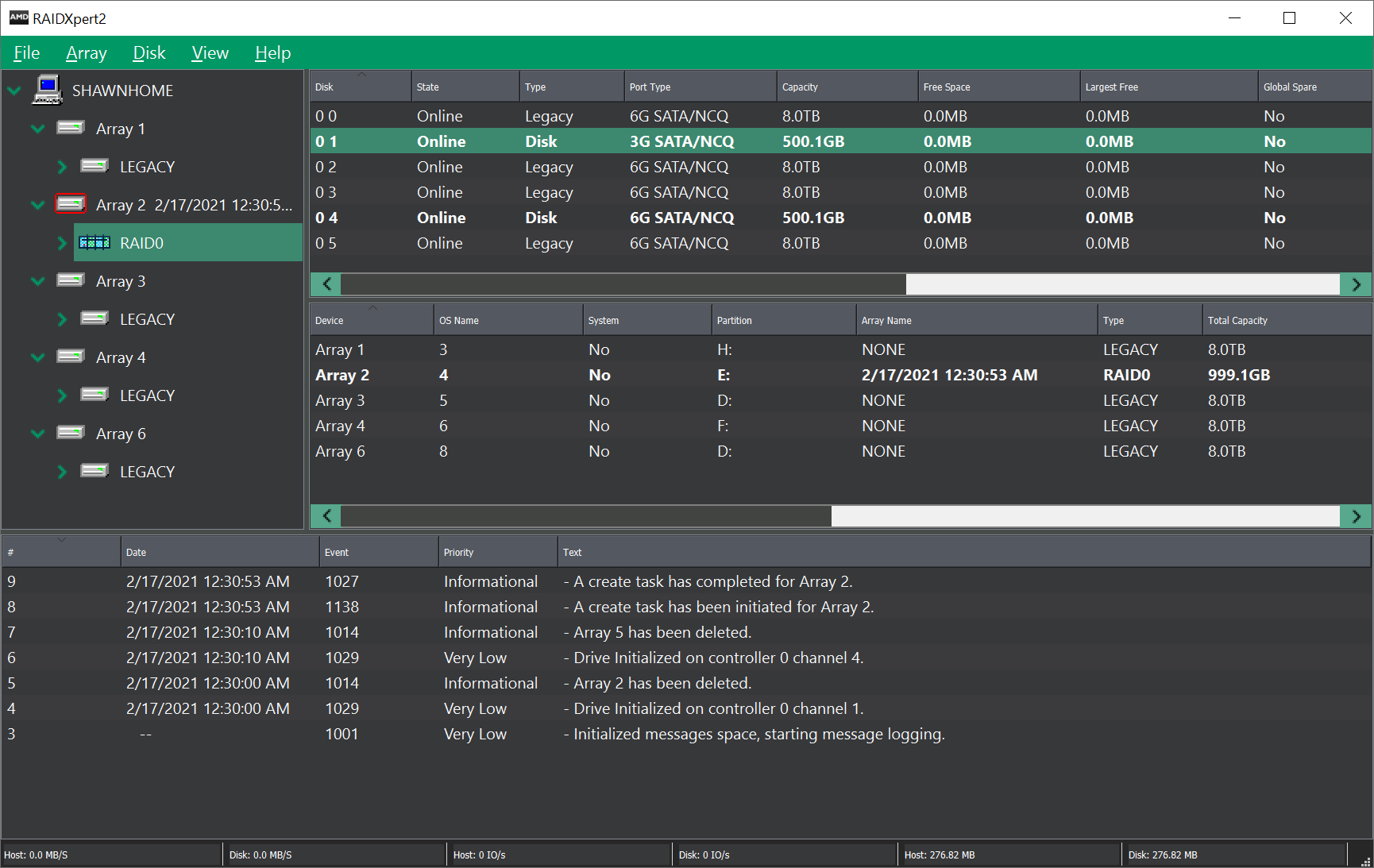Sort event log by Priority column

coord(498,552)
